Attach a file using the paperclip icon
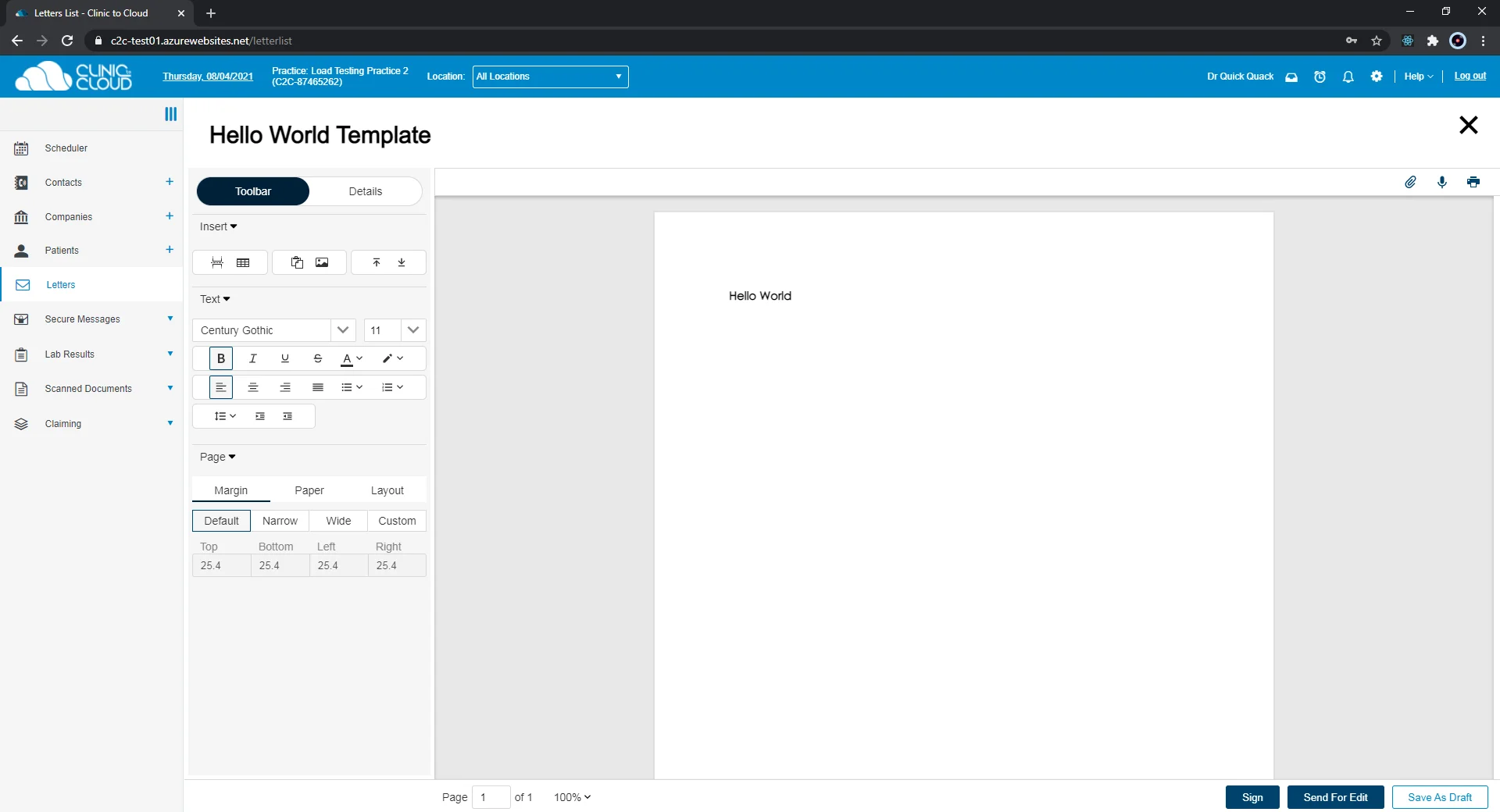The width and height of the screenshot is (1500, 812). (x=1410, y=182)
